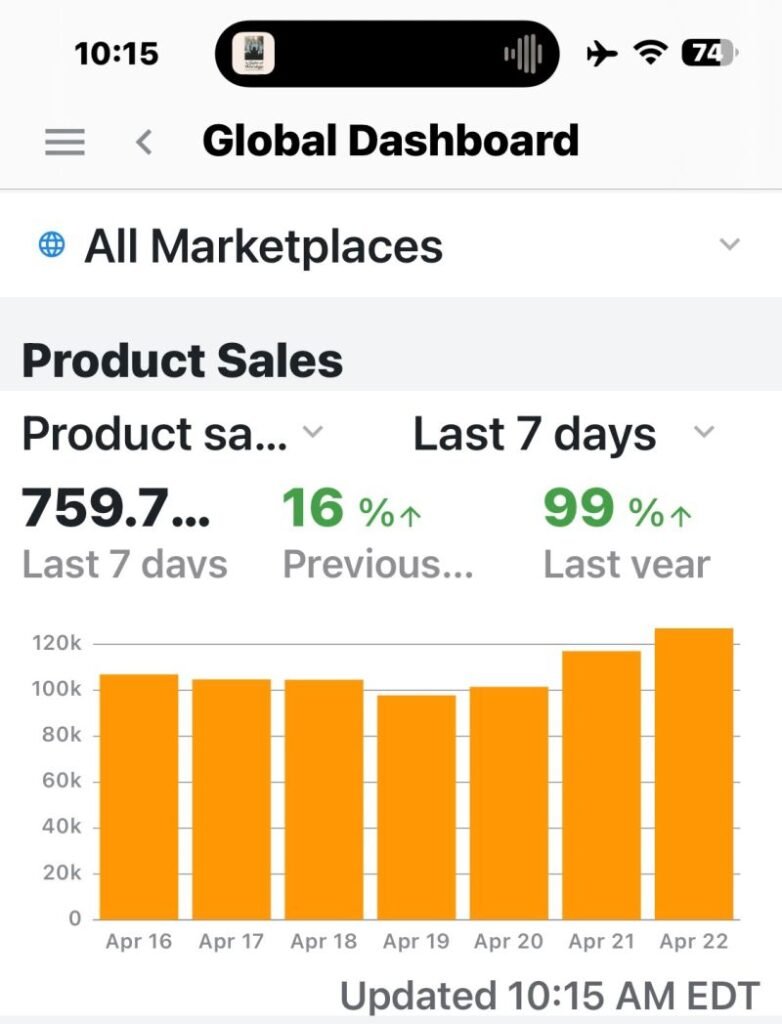Viewport: 782px width, 1024px height.
Task: Open the hamburger navigation menu
Action: click(65, 142)
